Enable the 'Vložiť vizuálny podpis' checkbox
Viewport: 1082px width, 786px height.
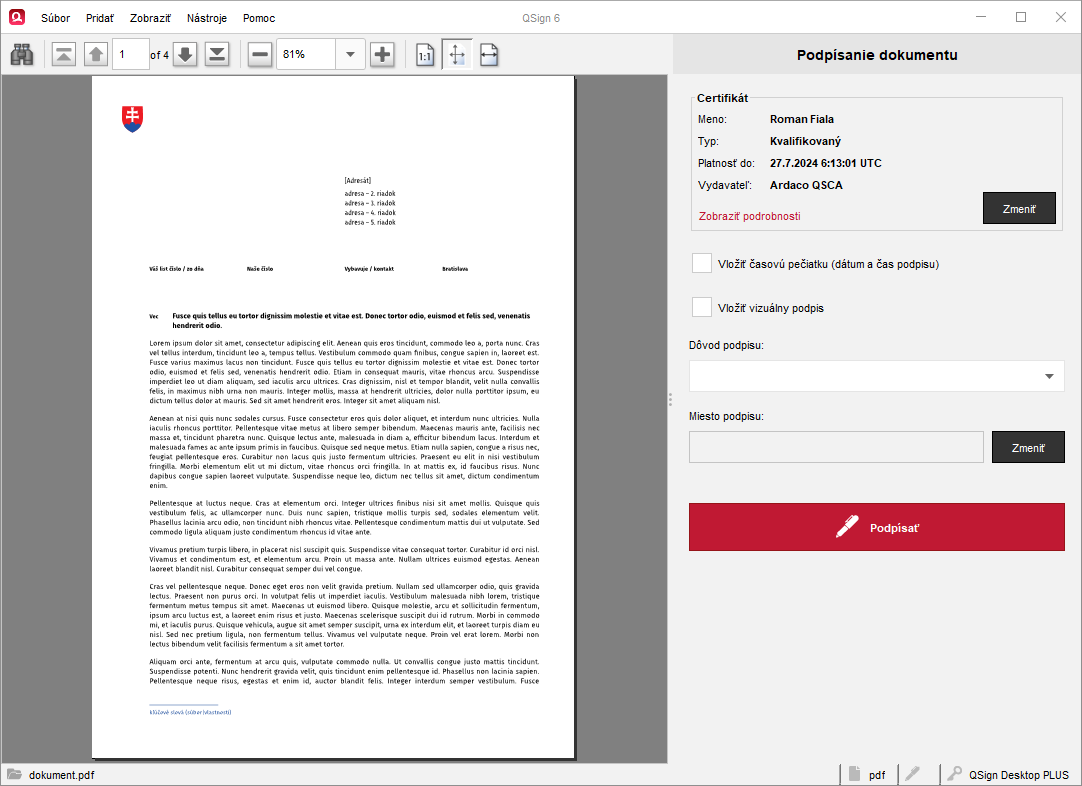click(x=702, y=307)
